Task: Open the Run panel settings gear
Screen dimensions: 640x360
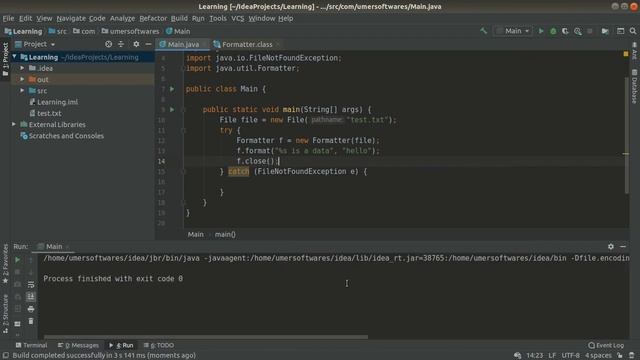Action: (x=611, y=247)
